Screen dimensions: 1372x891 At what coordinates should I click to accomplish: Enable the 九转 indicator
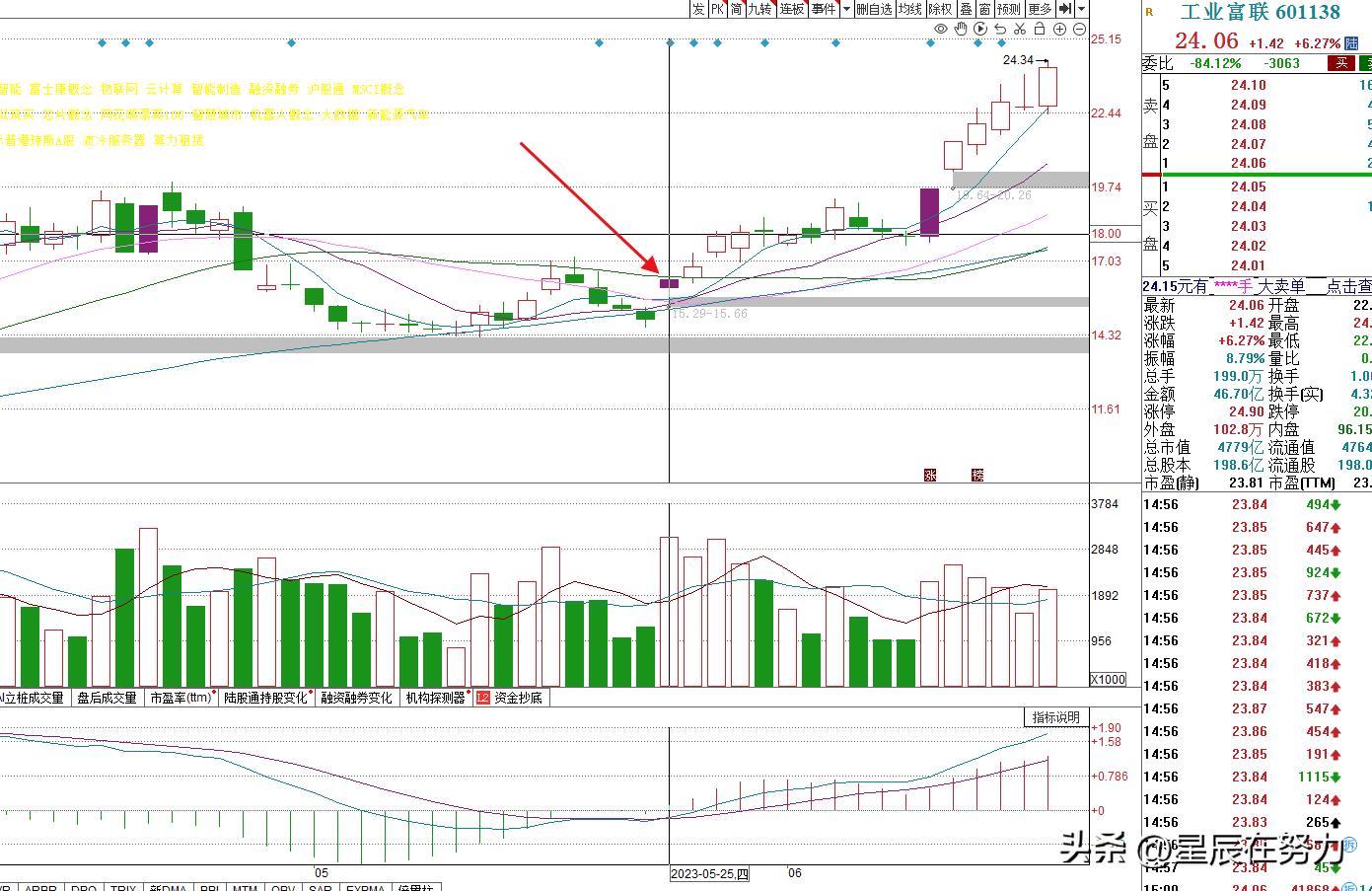pyautogui.click(x=759, y=9)
